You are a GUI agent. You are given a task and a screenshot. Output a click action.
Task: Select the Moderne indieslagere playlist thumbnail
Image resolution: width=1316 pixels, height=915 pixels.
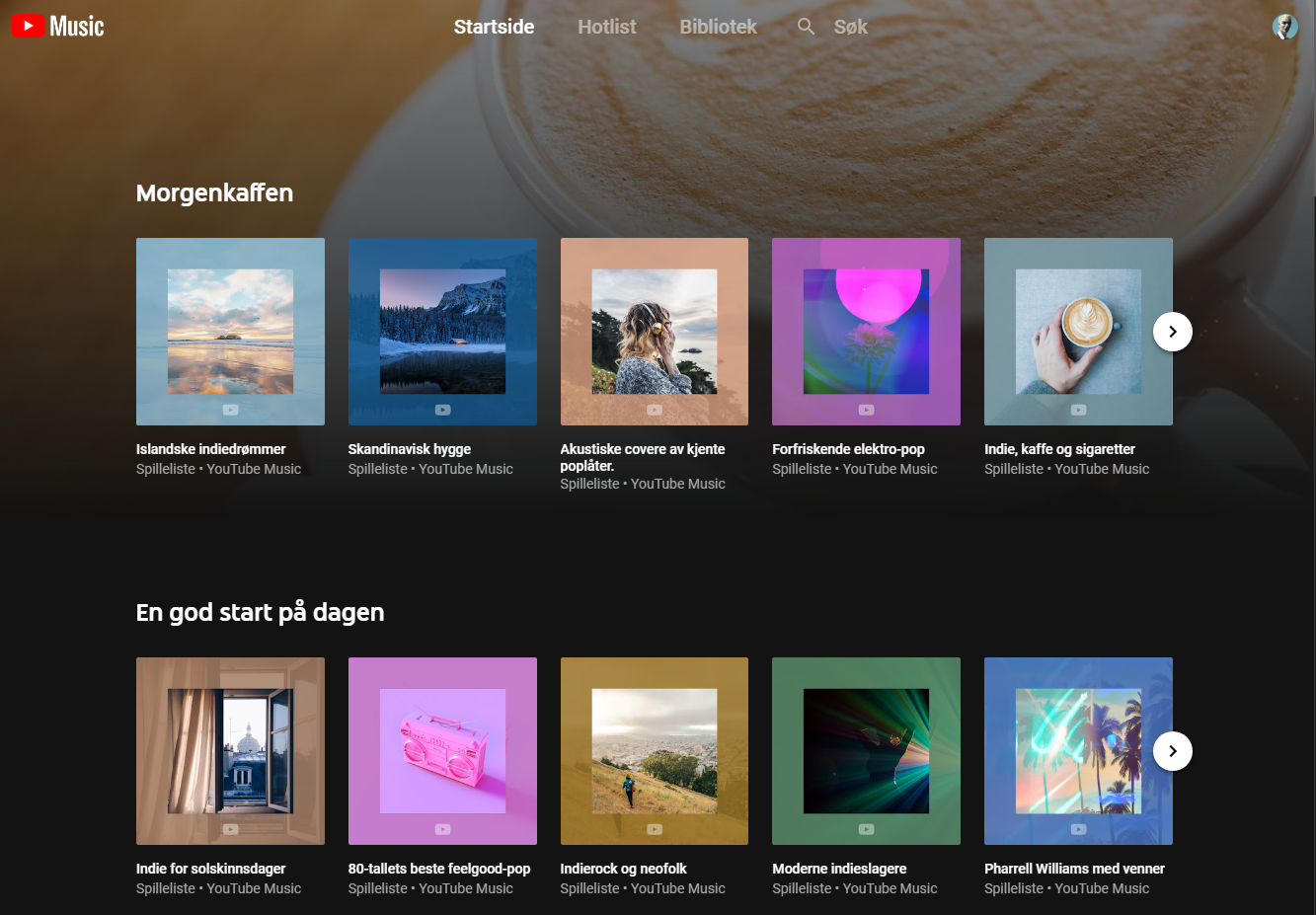[866, 751]
